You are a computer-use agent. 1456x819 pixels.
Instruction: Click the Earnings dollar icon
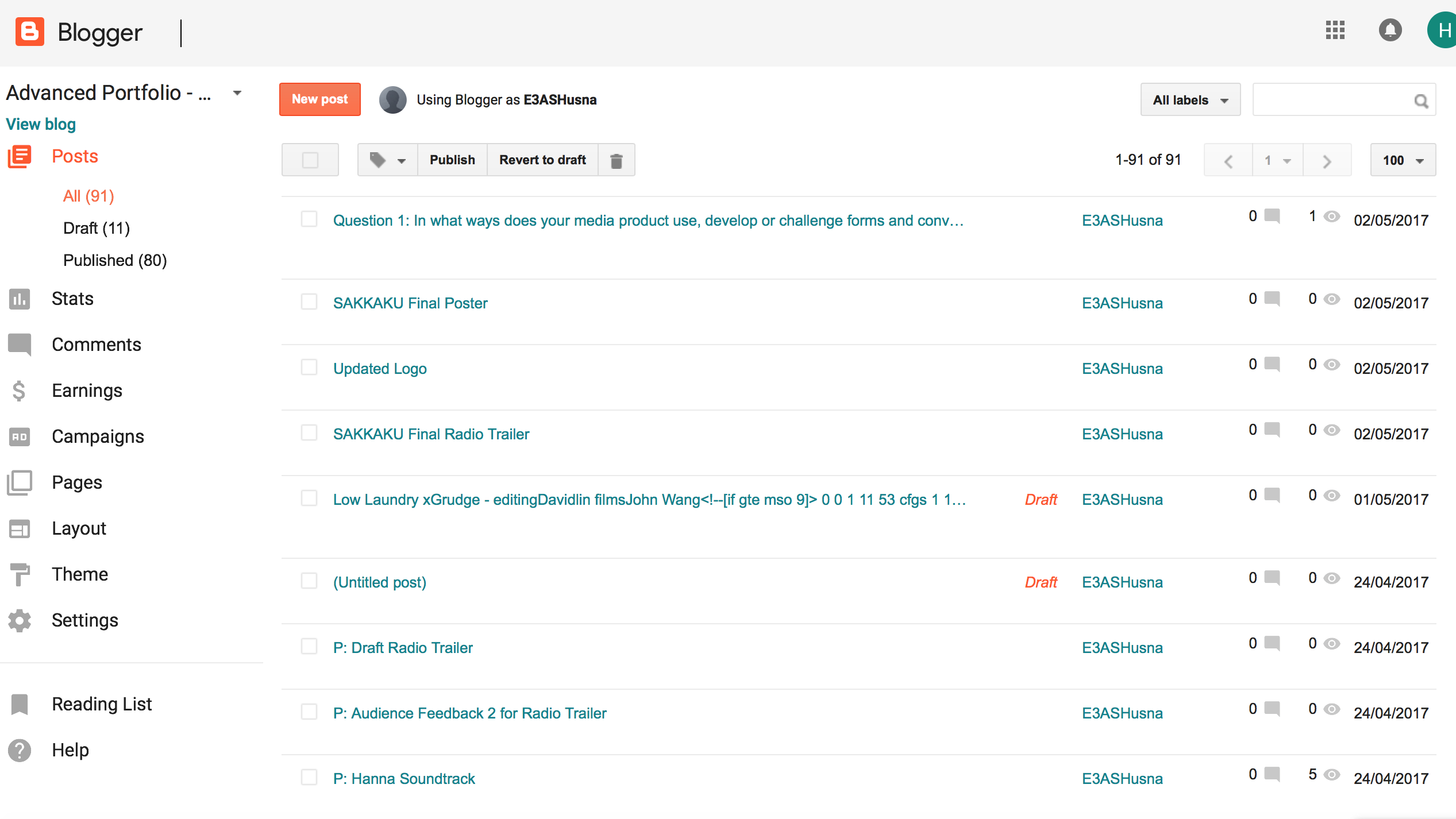tap(19, 391)
